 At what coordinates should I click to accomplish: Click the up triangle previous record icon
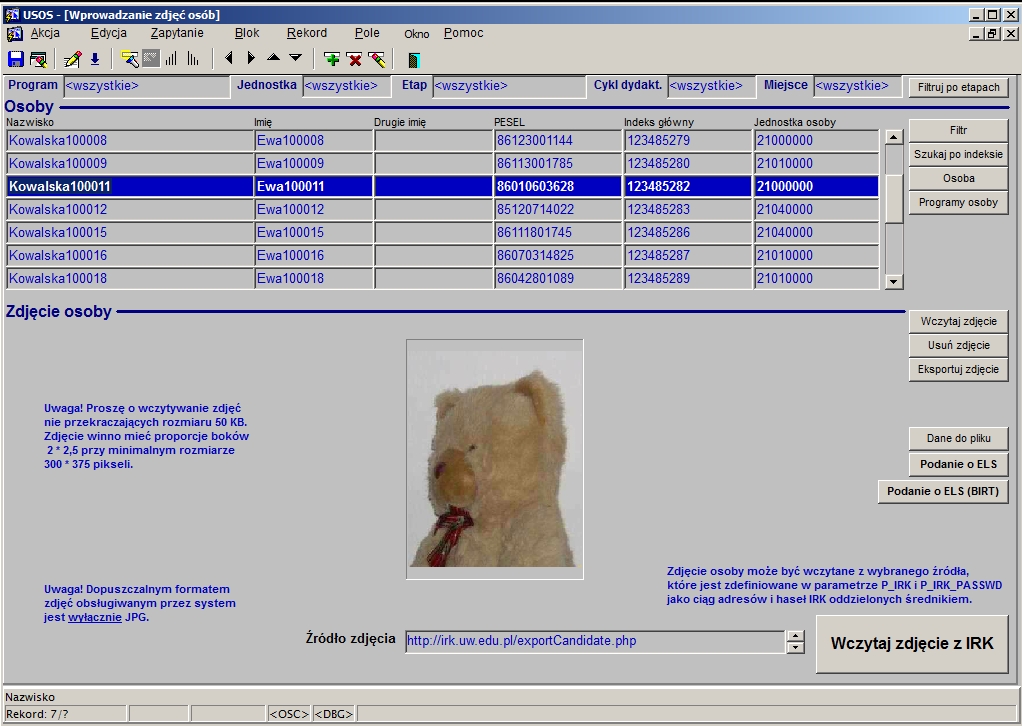coord(273,59)
